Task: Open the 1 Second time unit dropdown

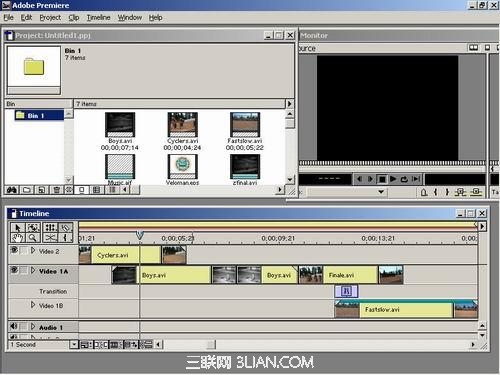Action: [74, 344]
